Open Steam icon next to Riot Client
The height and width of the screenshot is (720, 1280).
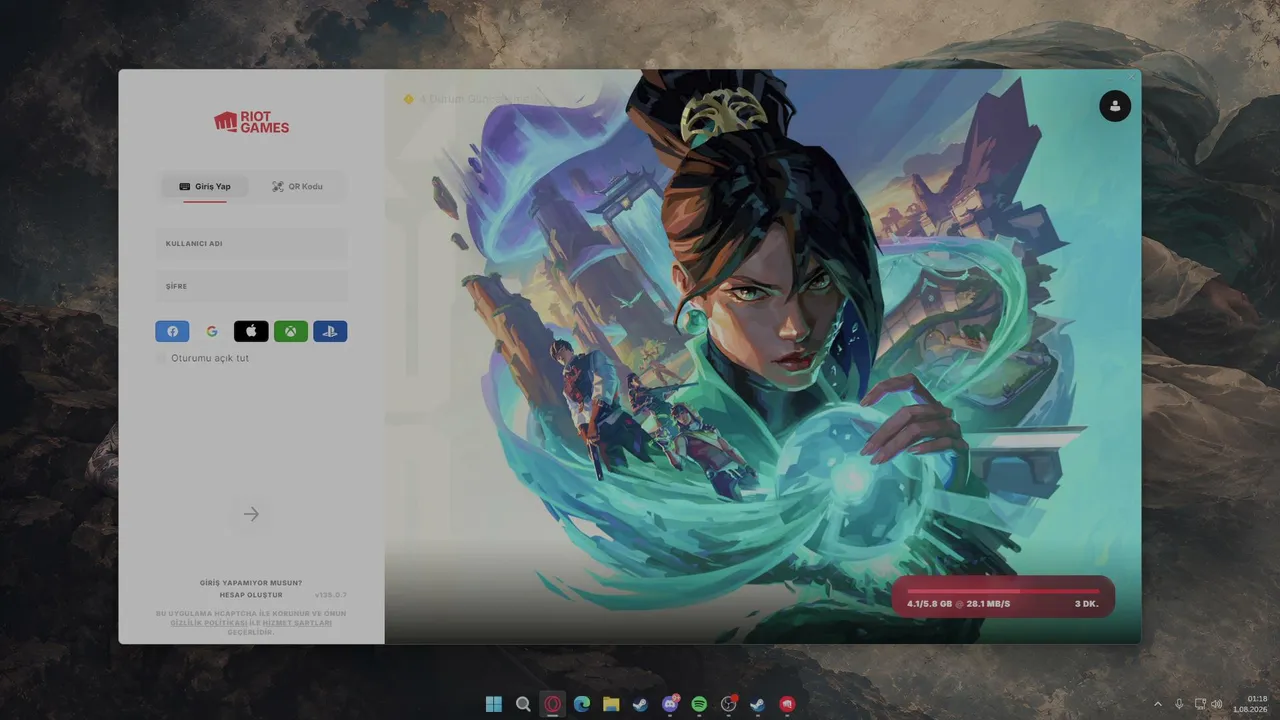(x=758, y=704)
